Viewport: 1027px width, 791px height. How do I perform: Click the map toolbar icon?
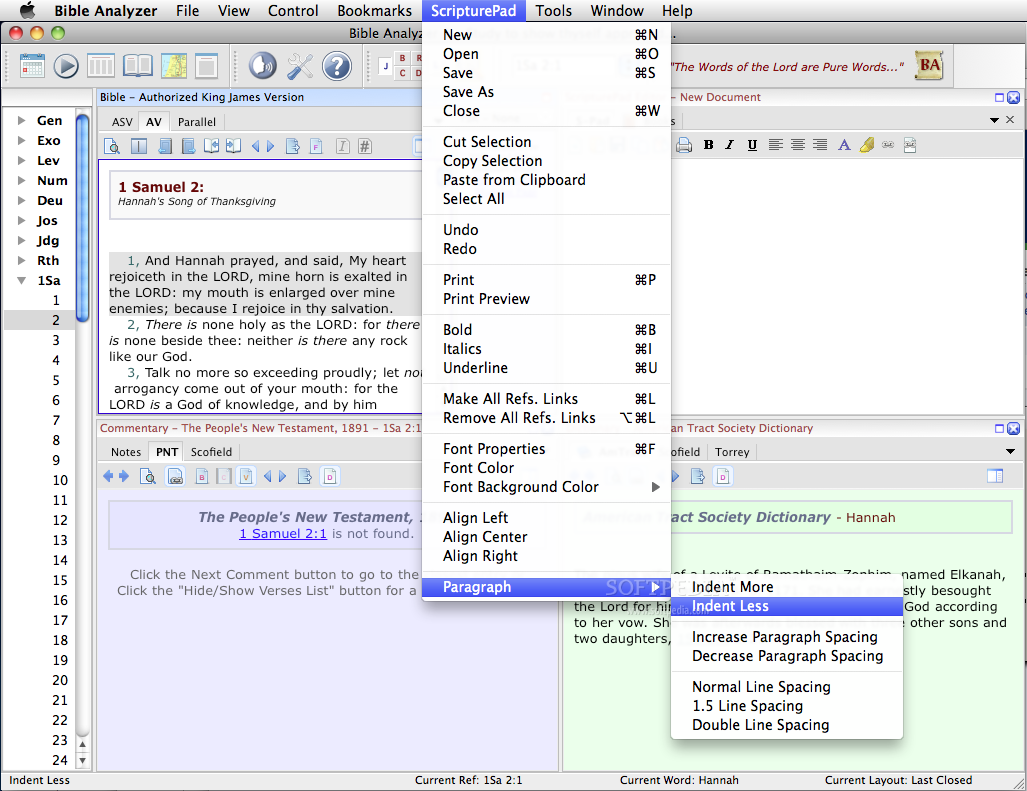coord(174,65)
